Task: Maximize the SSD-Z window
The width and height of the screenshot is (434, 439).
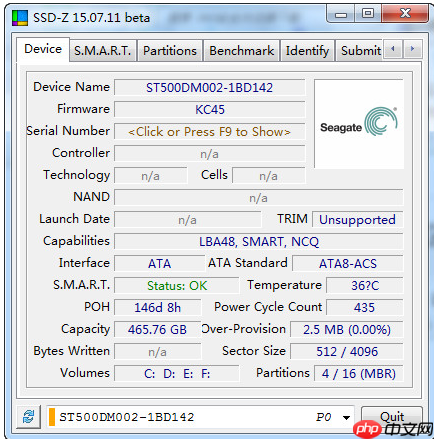Action: pyautogui.click(x=368, y=13)
